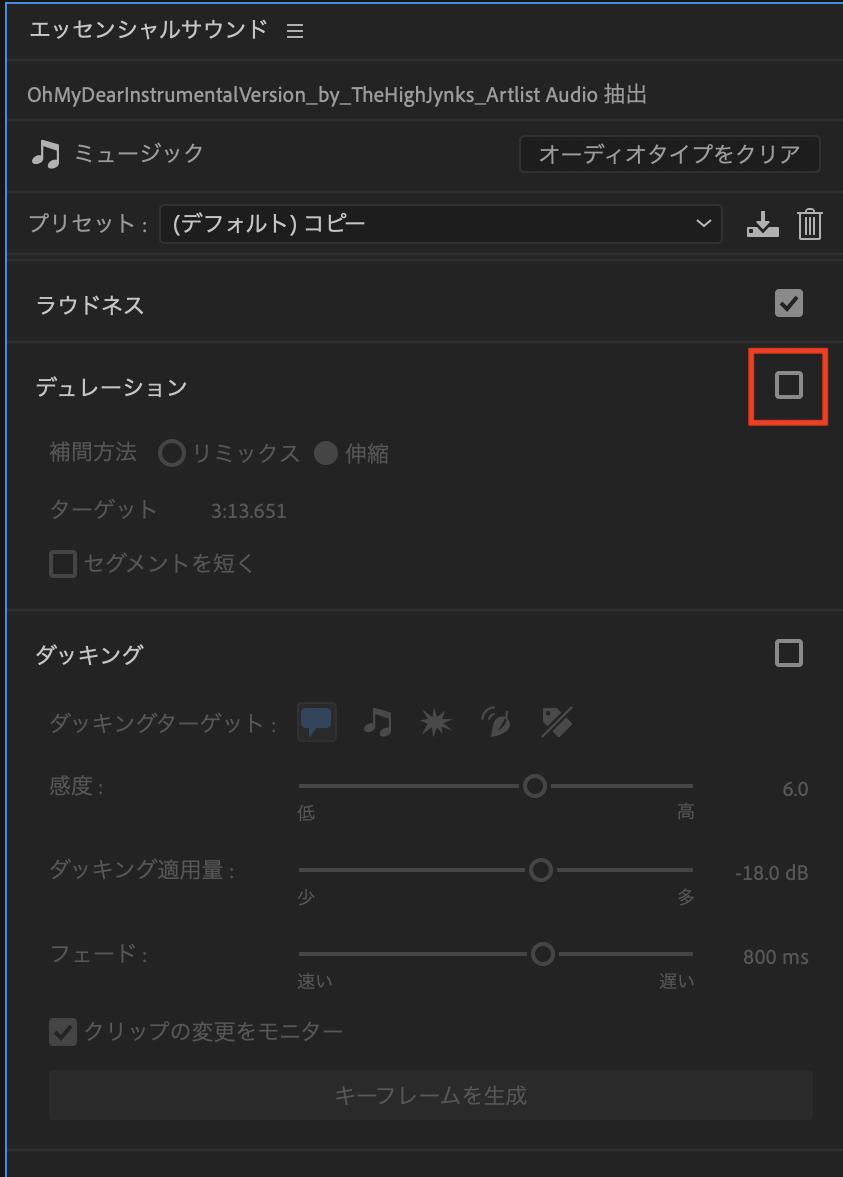Select untagged clips ducking target icon
Image resolution: width=843 pixels, height=1177 pixels.
coord(557,722)
